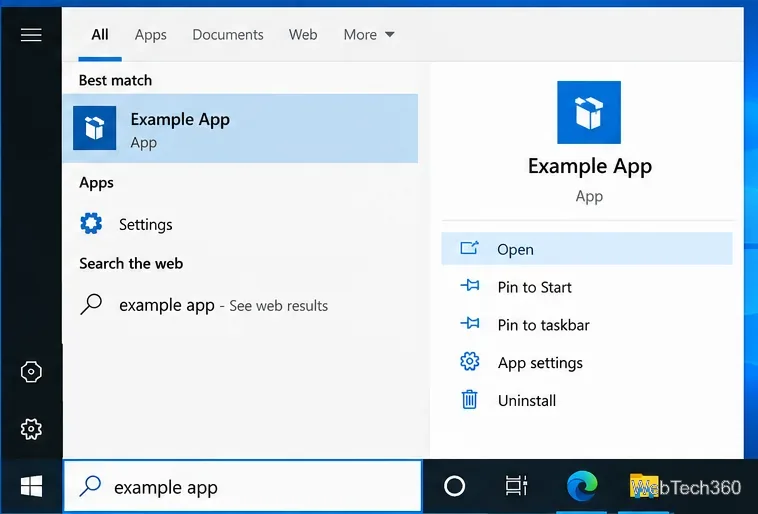Click the gear icon beside App settings
Viewport: 758px width, 514px height.
tap(469, 362)
